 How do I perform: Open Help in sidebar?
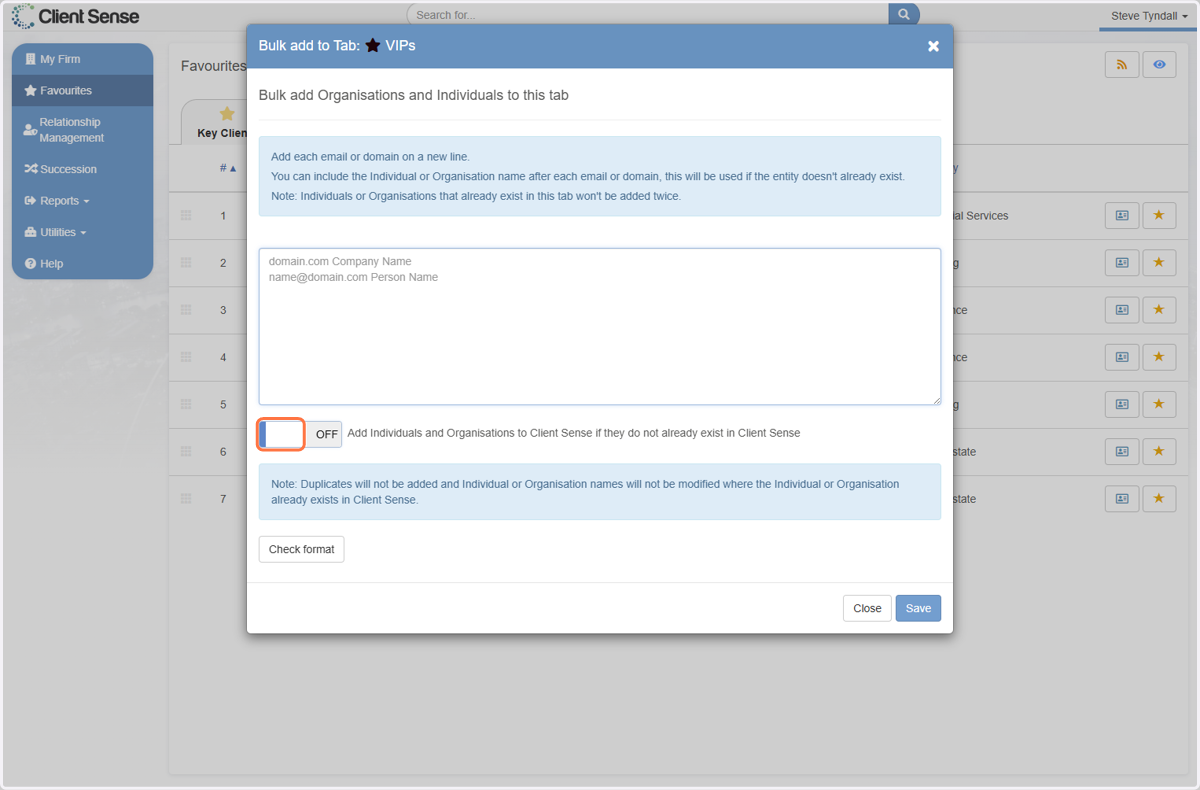click(x=82, y=263)
